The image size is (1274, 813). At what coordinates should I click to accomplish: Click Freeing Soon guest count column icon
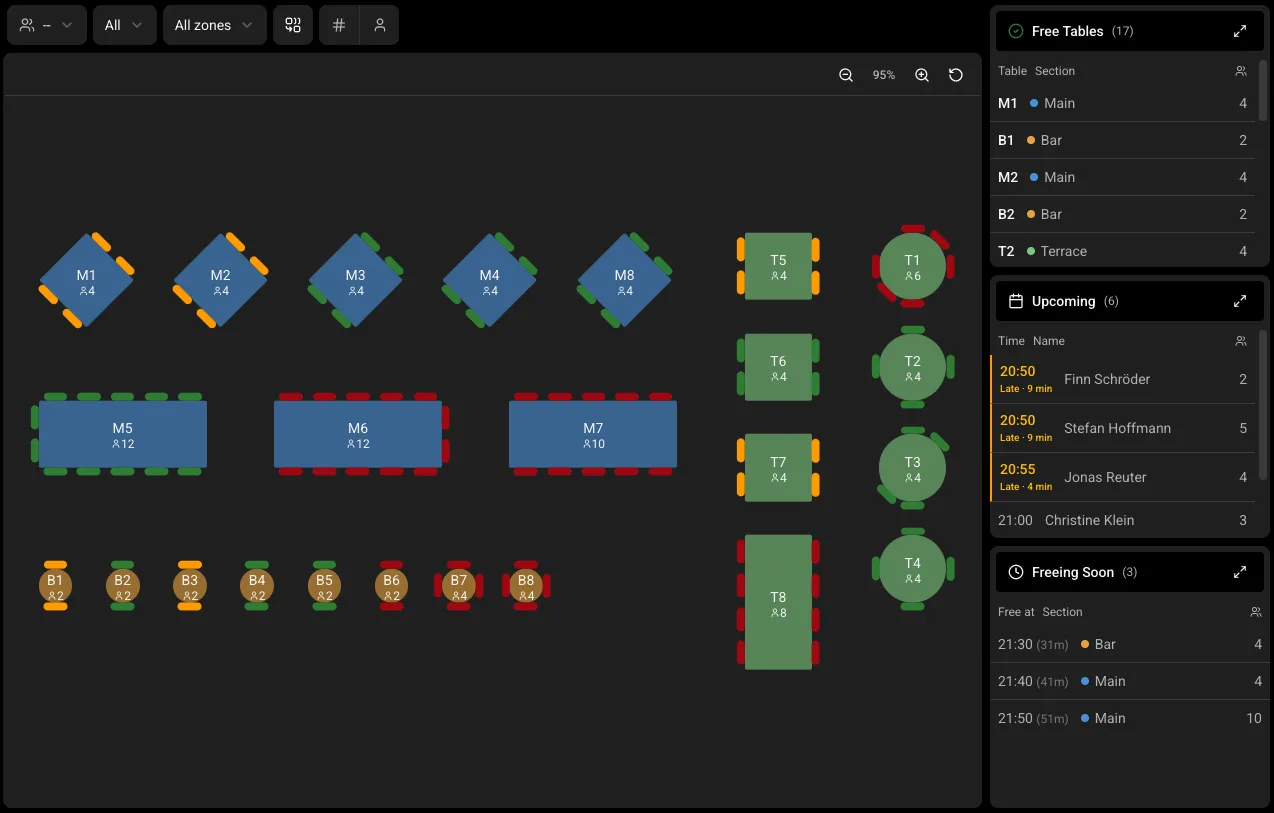[1256, 612]
